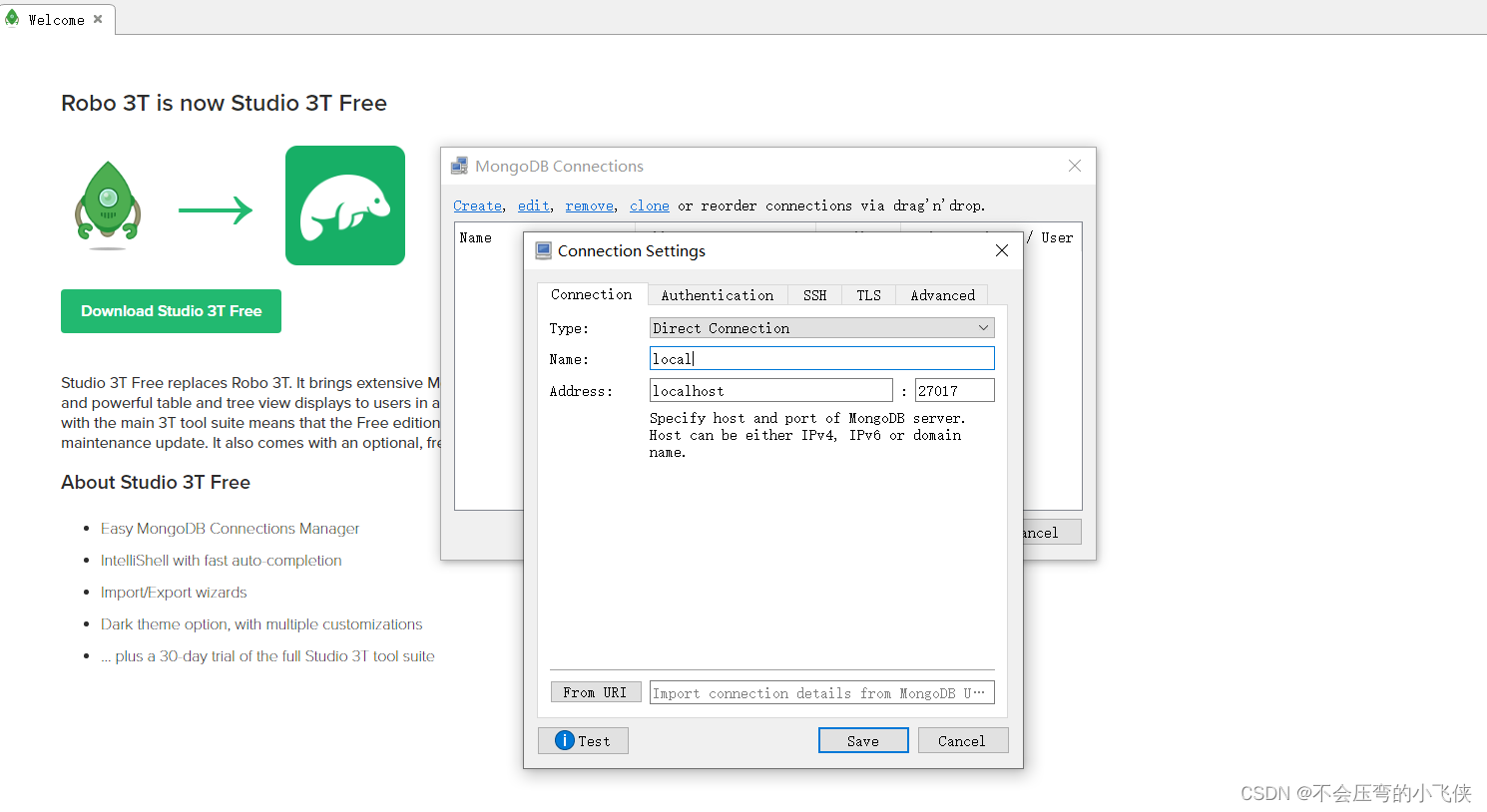This screenshot has height=812, width=1487.
Task: Save the connection settings
Action: [x=863, y=740]
